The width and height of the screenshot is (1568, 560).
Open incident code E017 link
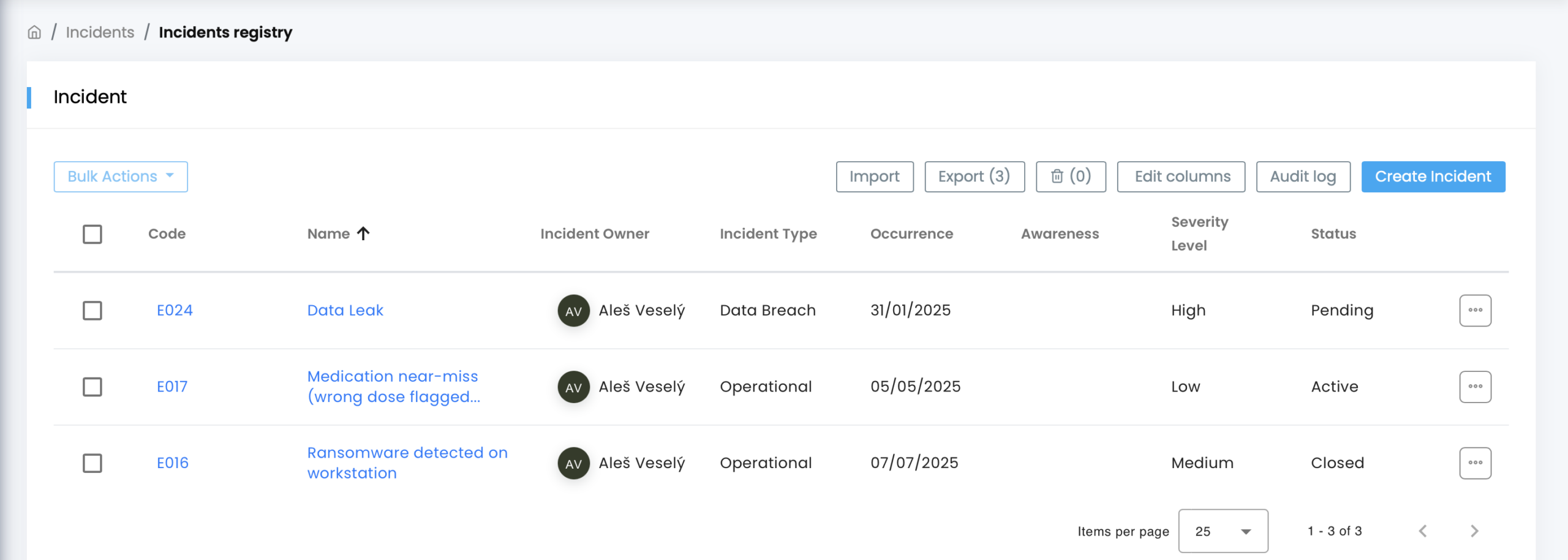[x=172, y=387]
